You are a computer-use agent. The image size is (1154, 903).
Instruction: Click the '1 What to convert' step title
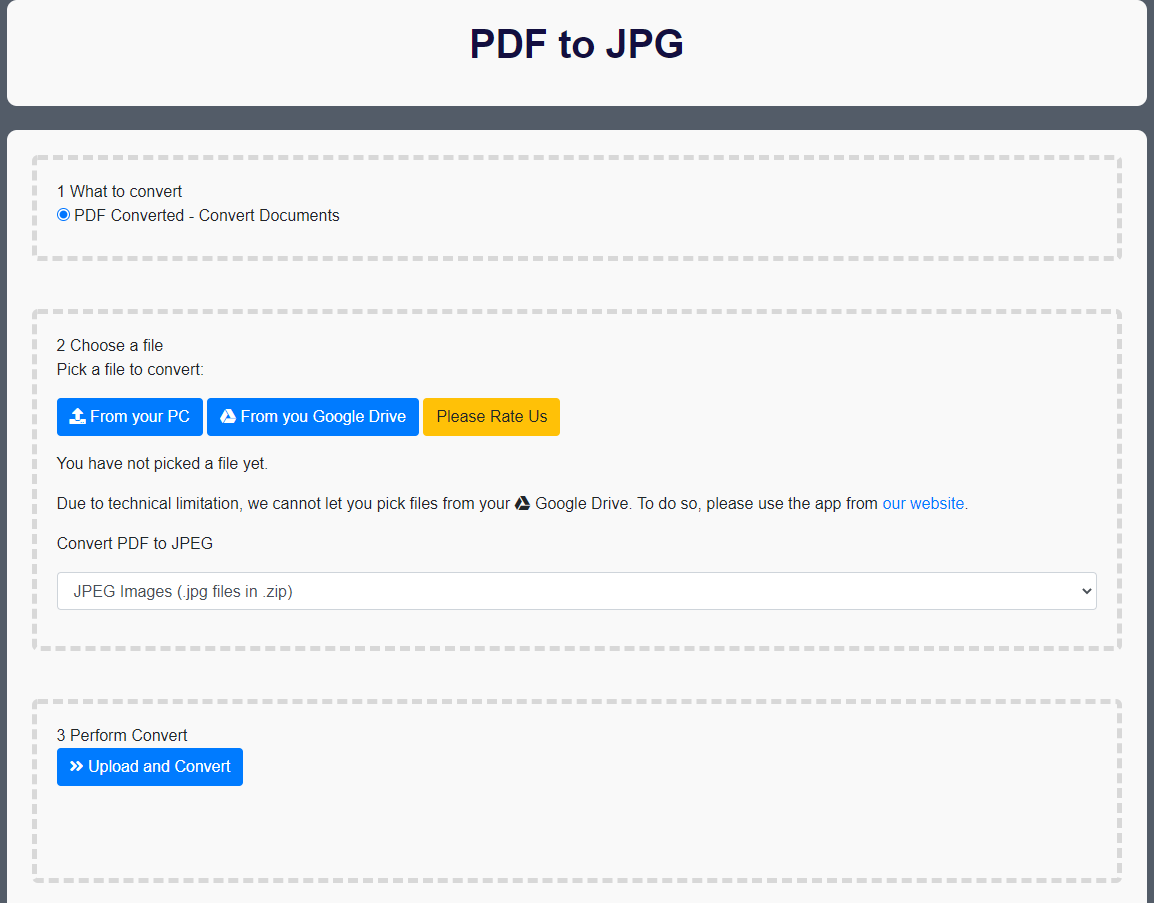click(119, 191)
